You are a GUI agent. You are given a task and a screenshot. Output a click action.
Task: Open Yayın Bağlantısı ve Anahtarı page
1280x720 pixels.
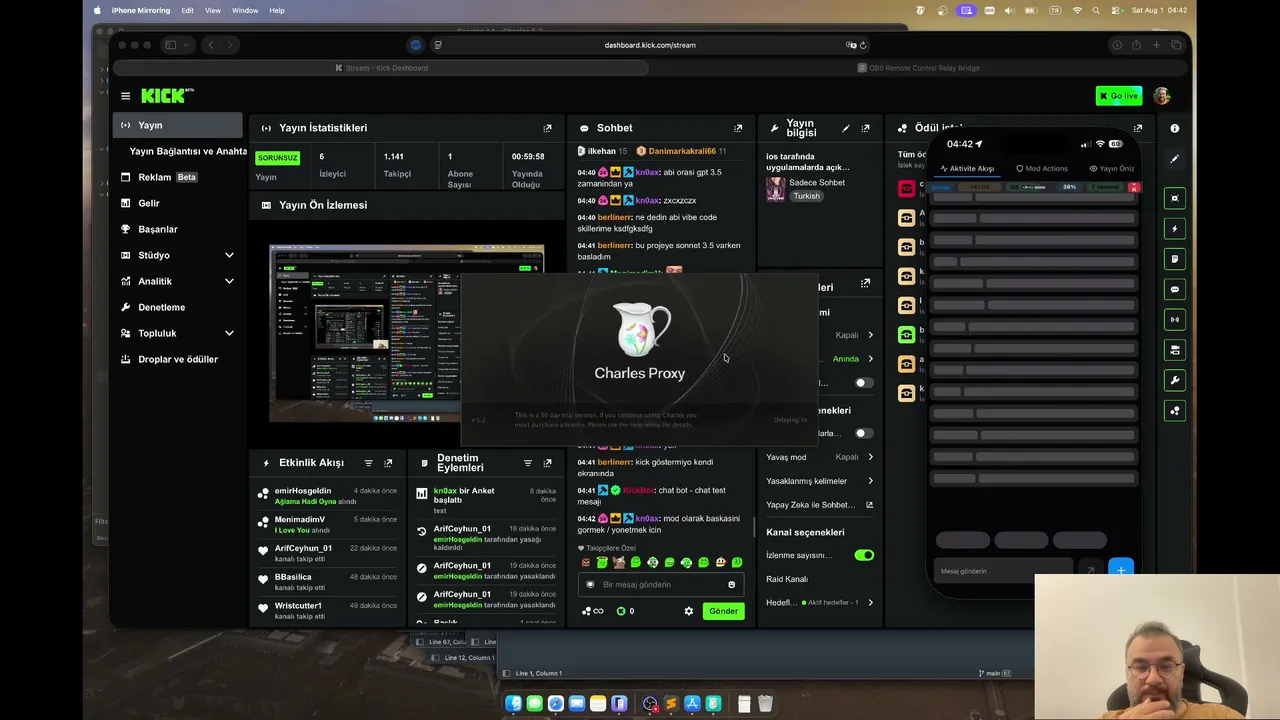pyautogui.click(x=188, y=151)
